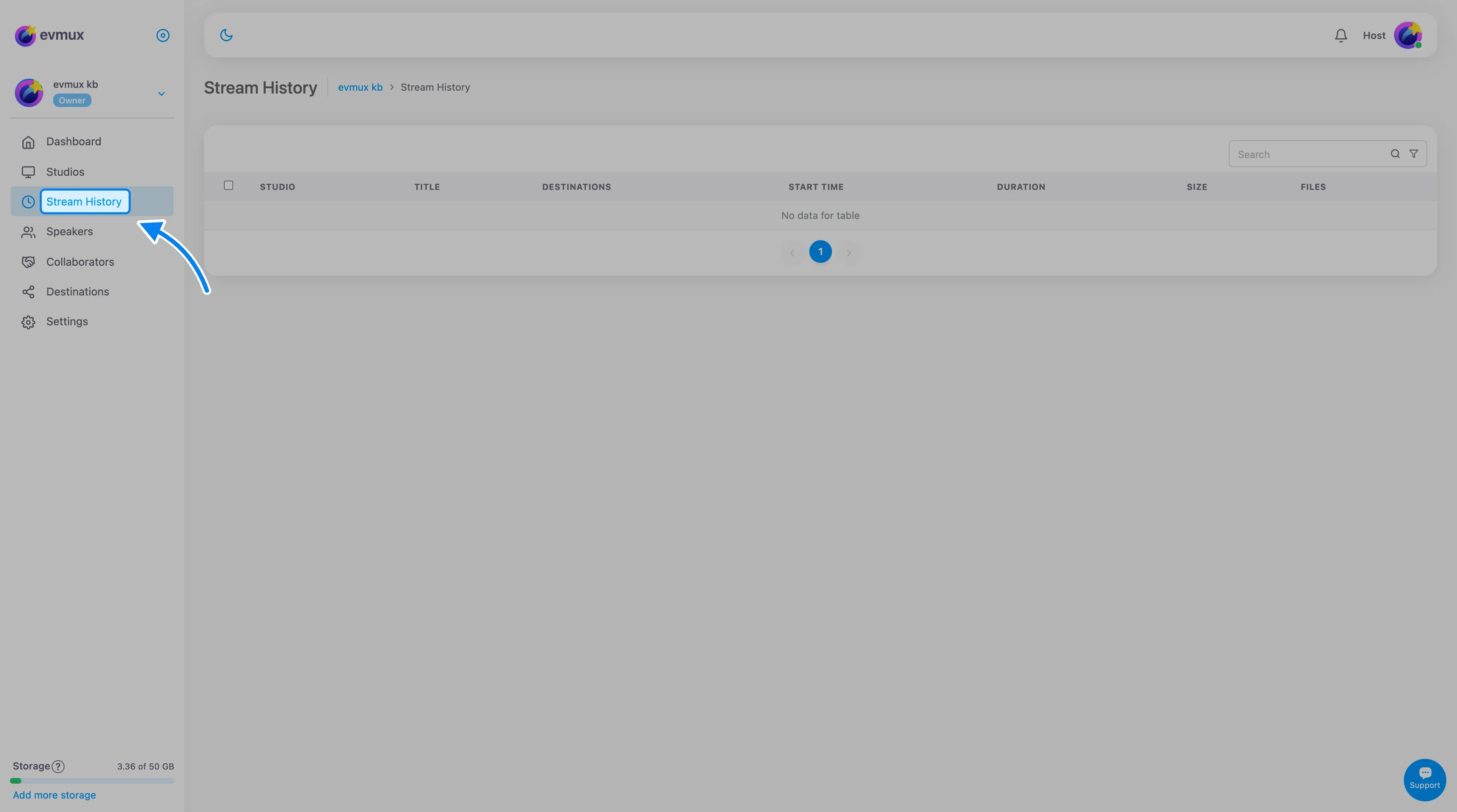Sort by DURATION column header

(x=1021, y=187)
